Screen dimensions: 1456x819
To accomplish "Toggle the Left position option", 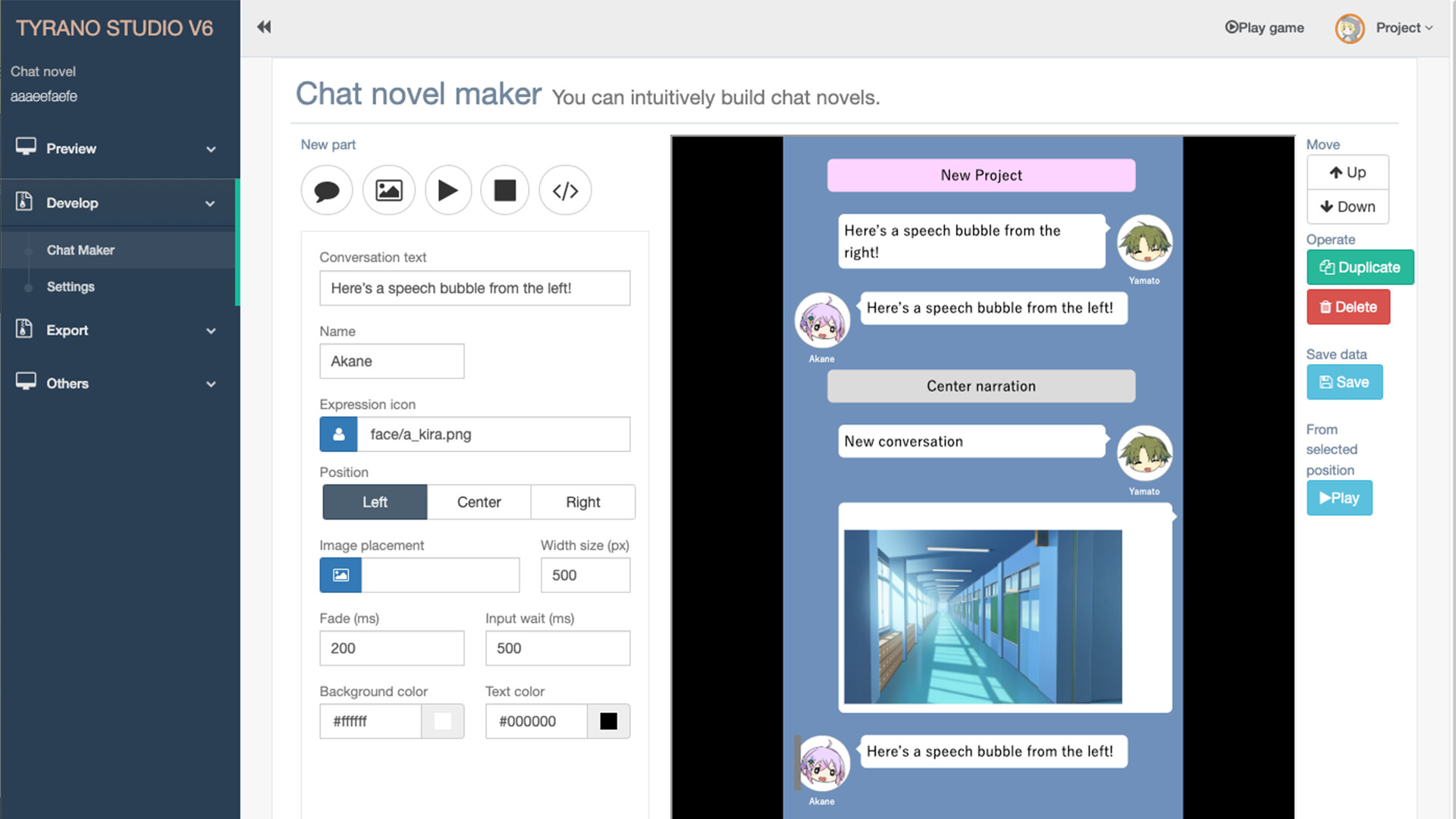I will click(x=374, y=502).
